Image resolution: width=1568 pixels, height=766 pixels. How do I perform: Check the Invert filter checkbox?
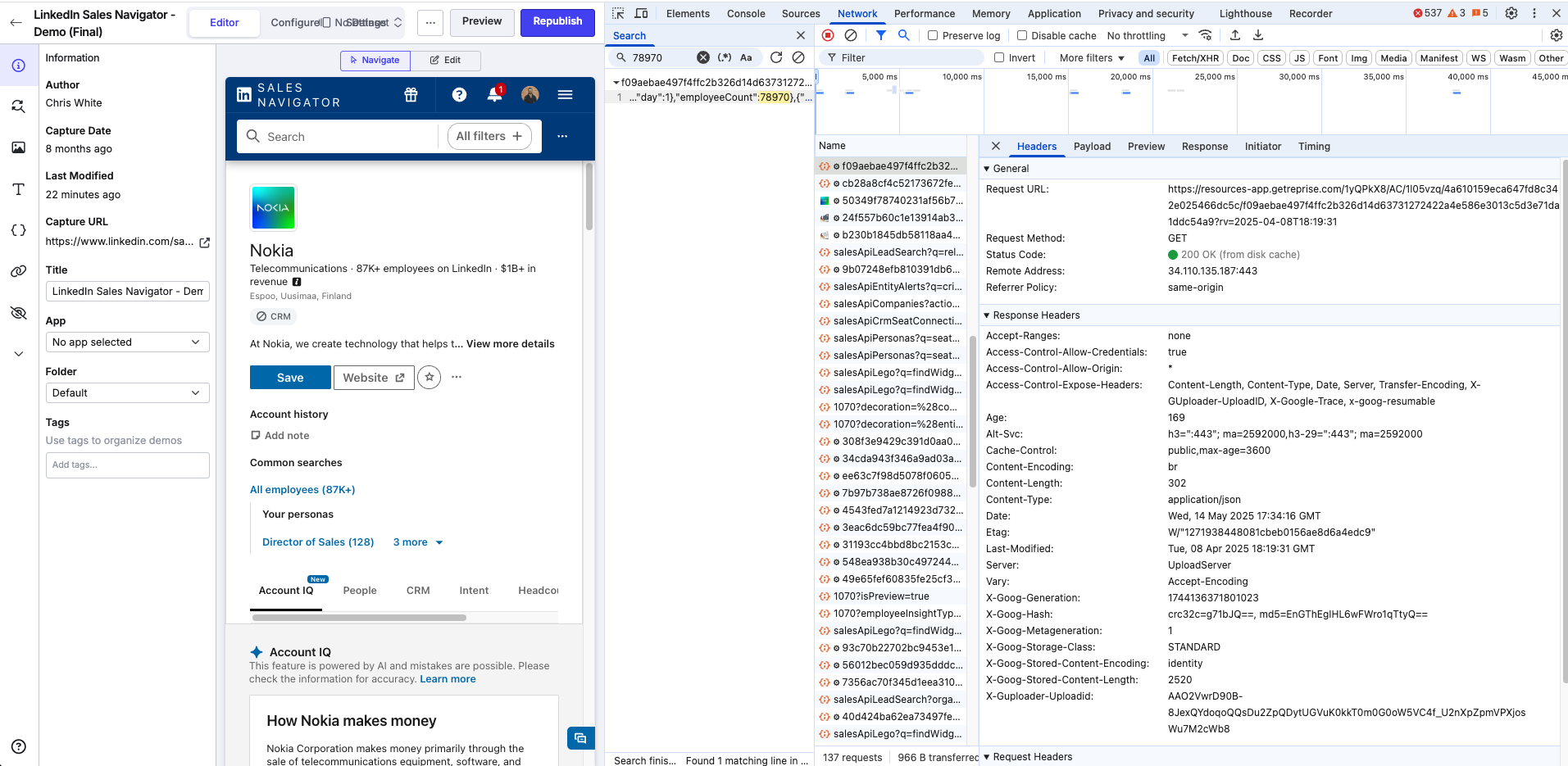[x=999, y=57]
